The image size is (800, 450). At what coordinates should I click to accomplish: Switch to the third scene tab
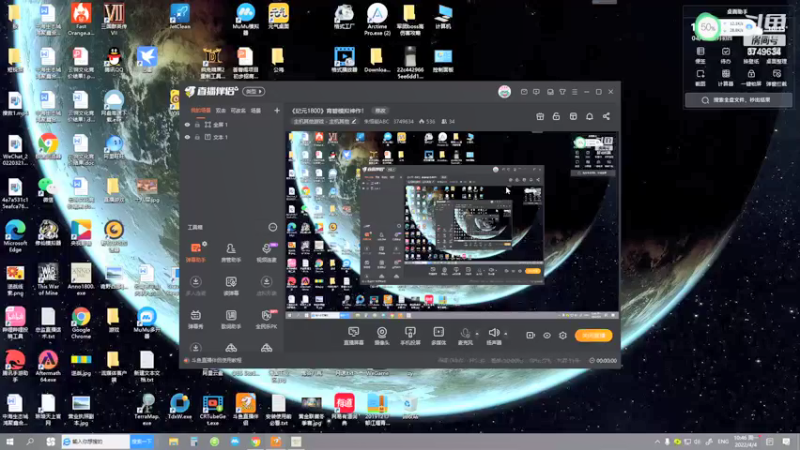point(238,110)
